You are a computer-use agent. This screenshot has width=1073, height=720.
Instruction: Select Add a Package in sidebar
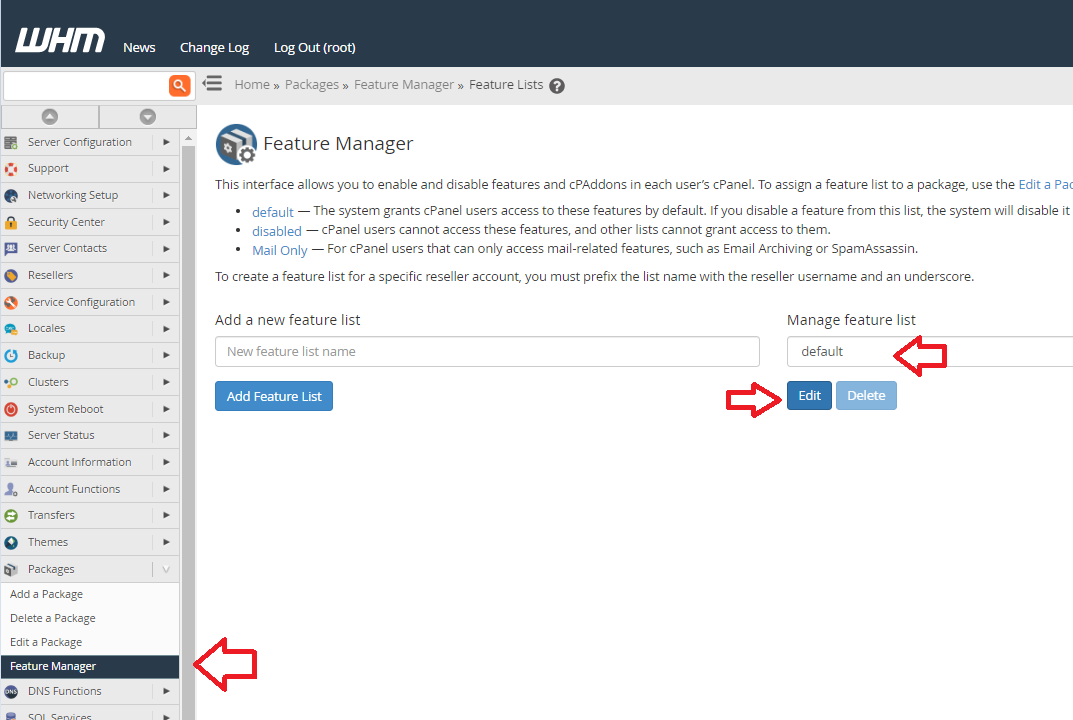47,594
